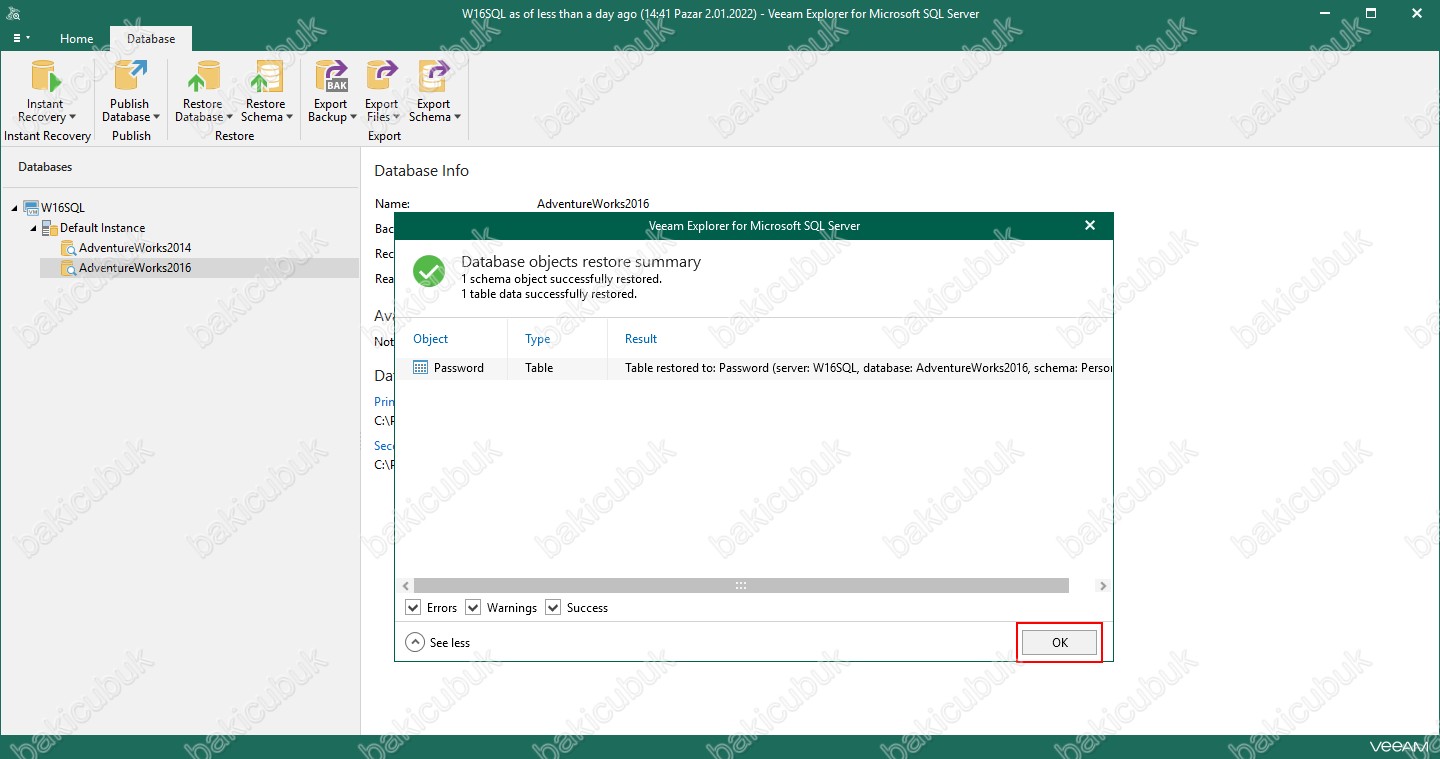
Task: Click the Export Files ribbon icon
Action: (x=382, y=77)
